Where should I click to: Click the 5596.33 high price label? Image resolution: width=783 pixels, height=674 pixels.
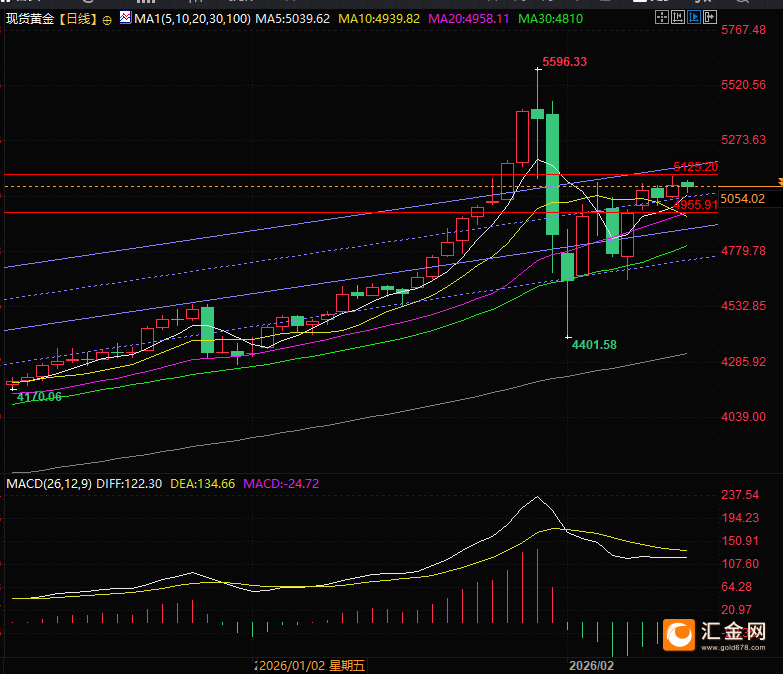tap(564, 62)
